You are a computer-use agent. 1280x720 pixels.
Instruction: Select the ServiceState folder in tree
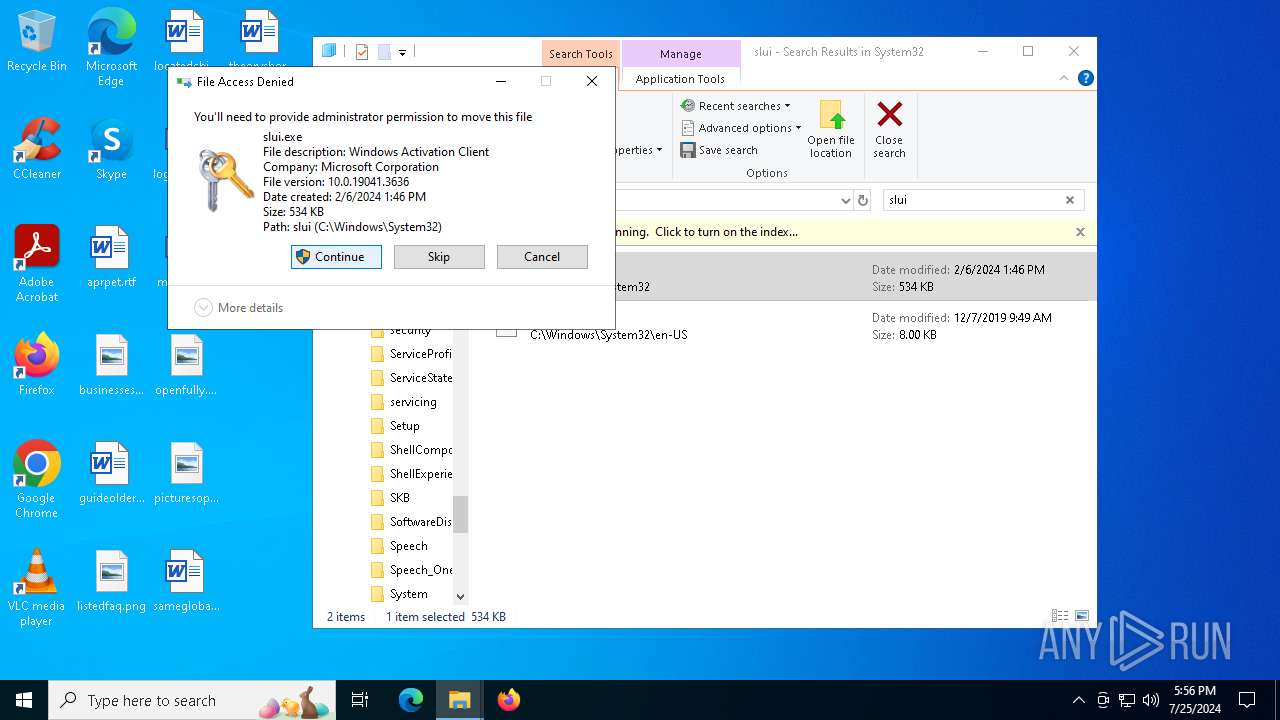tap(411, 378)
